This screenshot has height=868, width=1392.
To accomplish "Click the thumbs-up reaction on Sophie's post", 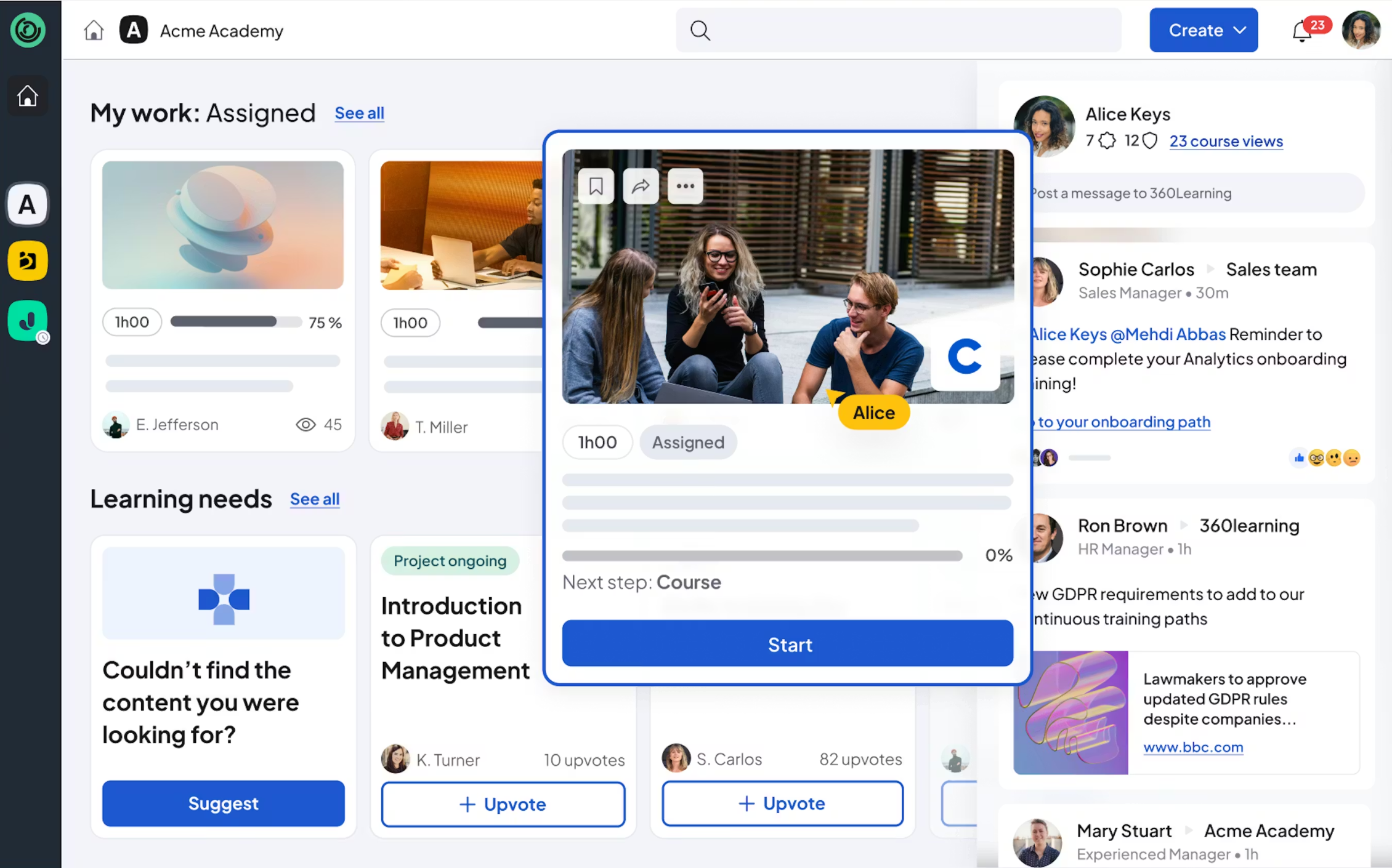I will pyautogui.click(x=1298, y=458).
